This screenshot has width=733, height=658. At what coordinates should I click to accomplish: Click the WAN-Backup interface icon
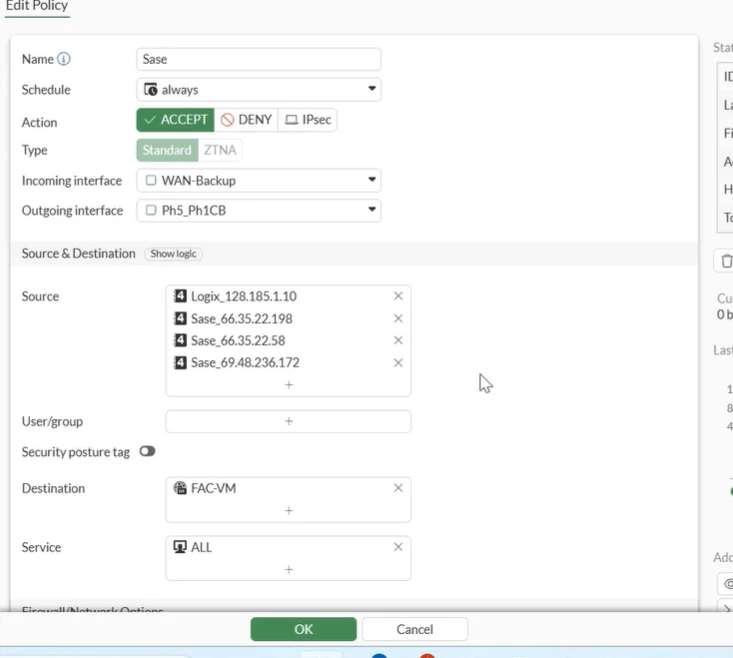pos(151,180)
